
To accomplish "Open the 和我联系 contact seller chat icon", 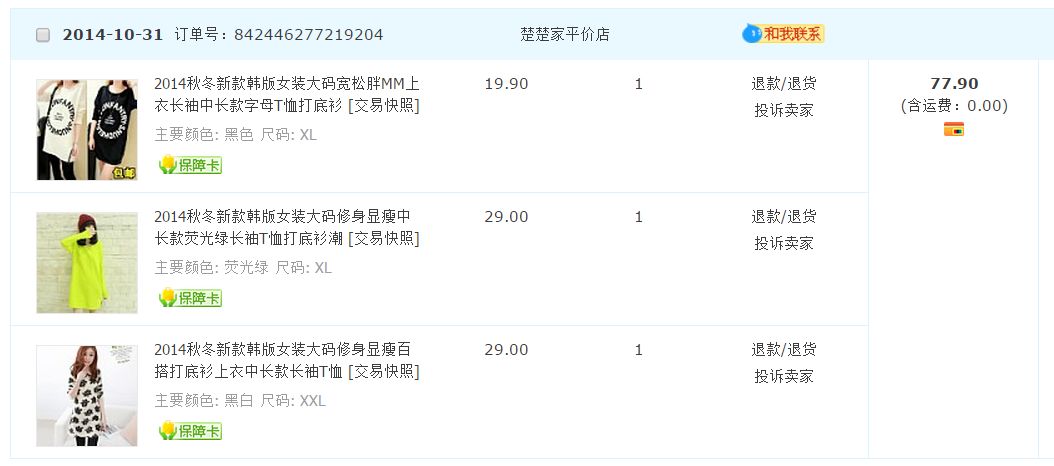I will pyautogui.click(x=783, y=34).
